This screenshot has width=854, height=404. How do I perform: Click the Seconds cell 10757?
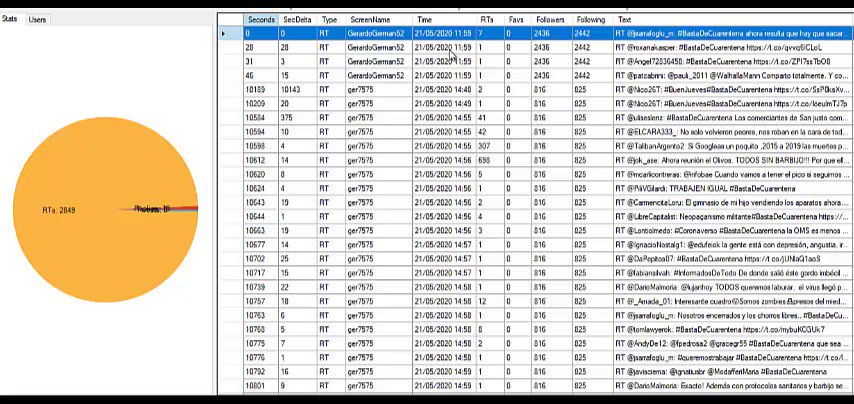coord(261,302)
